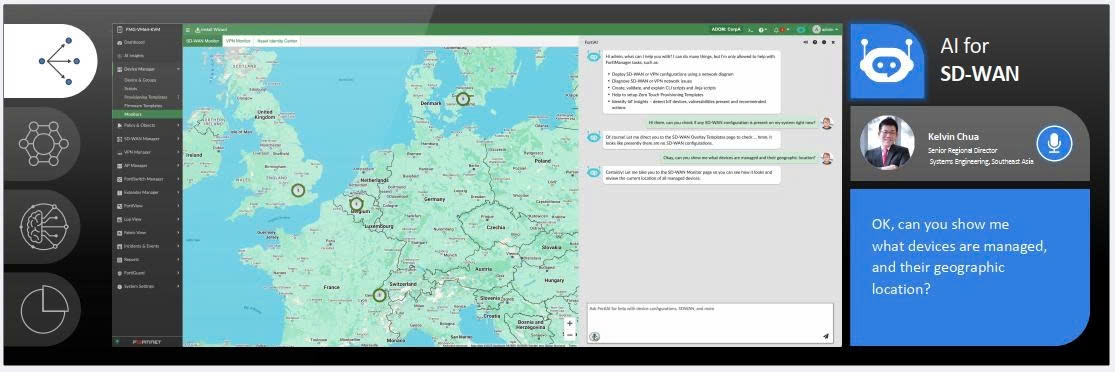Click the FortiAI icon in top bar
The height and width of the screenshot is (372, 1115).
coord(801,29)
